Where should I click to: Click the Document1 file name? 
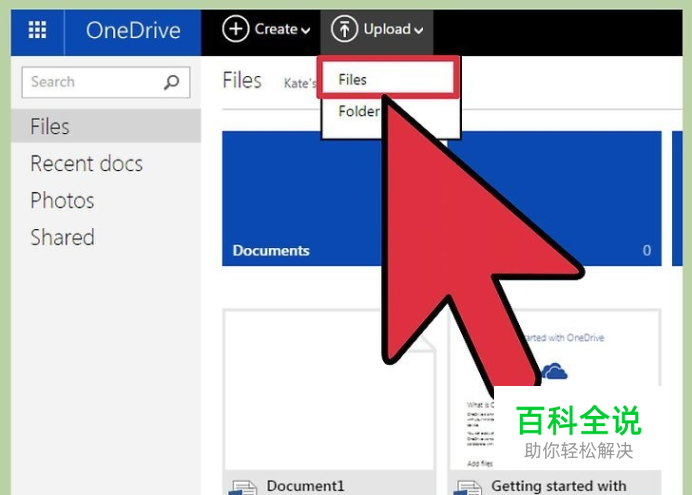(x=305, y=486)
